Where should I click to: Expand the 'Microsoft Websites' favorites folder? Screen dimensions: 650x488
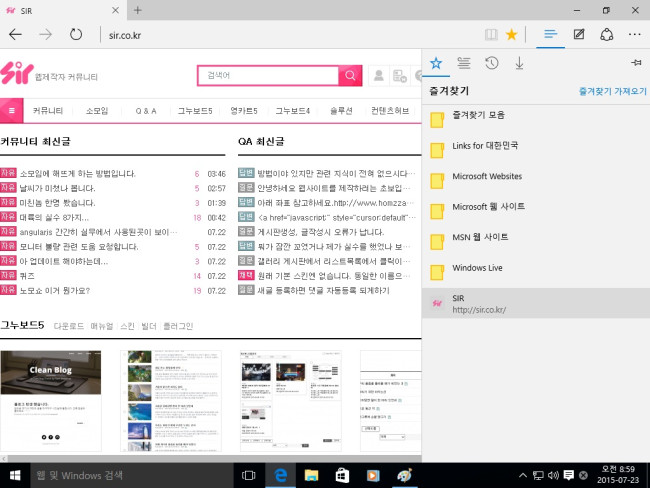coord(487,176)
